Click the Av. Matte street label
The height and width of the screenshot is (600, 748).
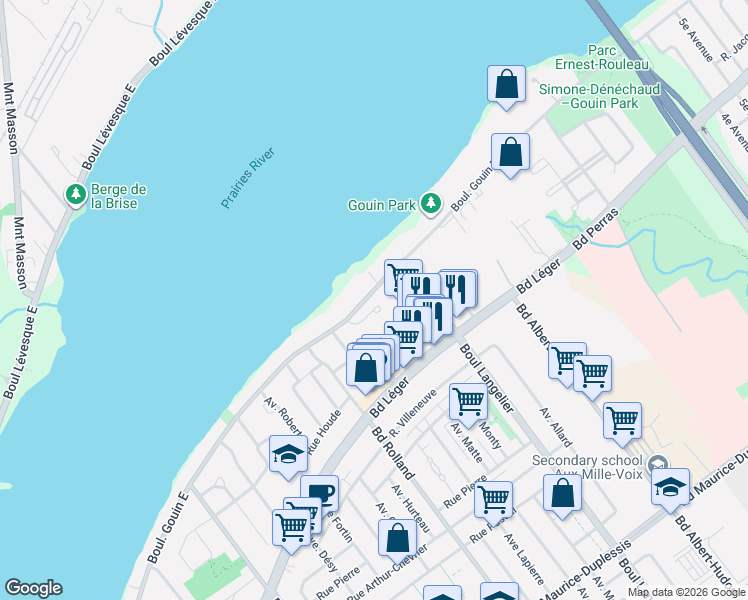[x=467, y=442]
